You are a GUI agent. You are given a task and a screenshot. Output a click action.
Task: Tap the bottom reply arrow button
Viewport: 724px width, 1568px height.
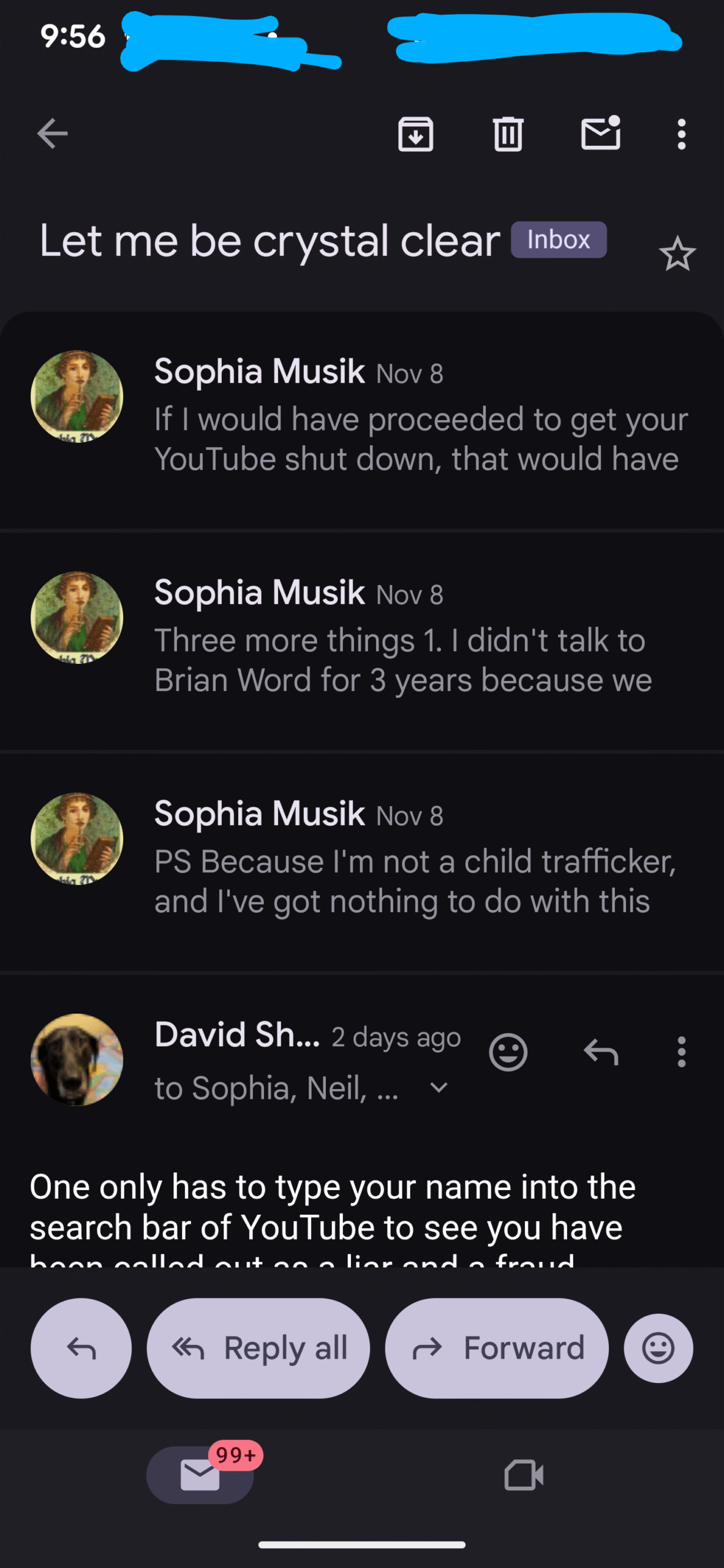tap(81, 1348)
